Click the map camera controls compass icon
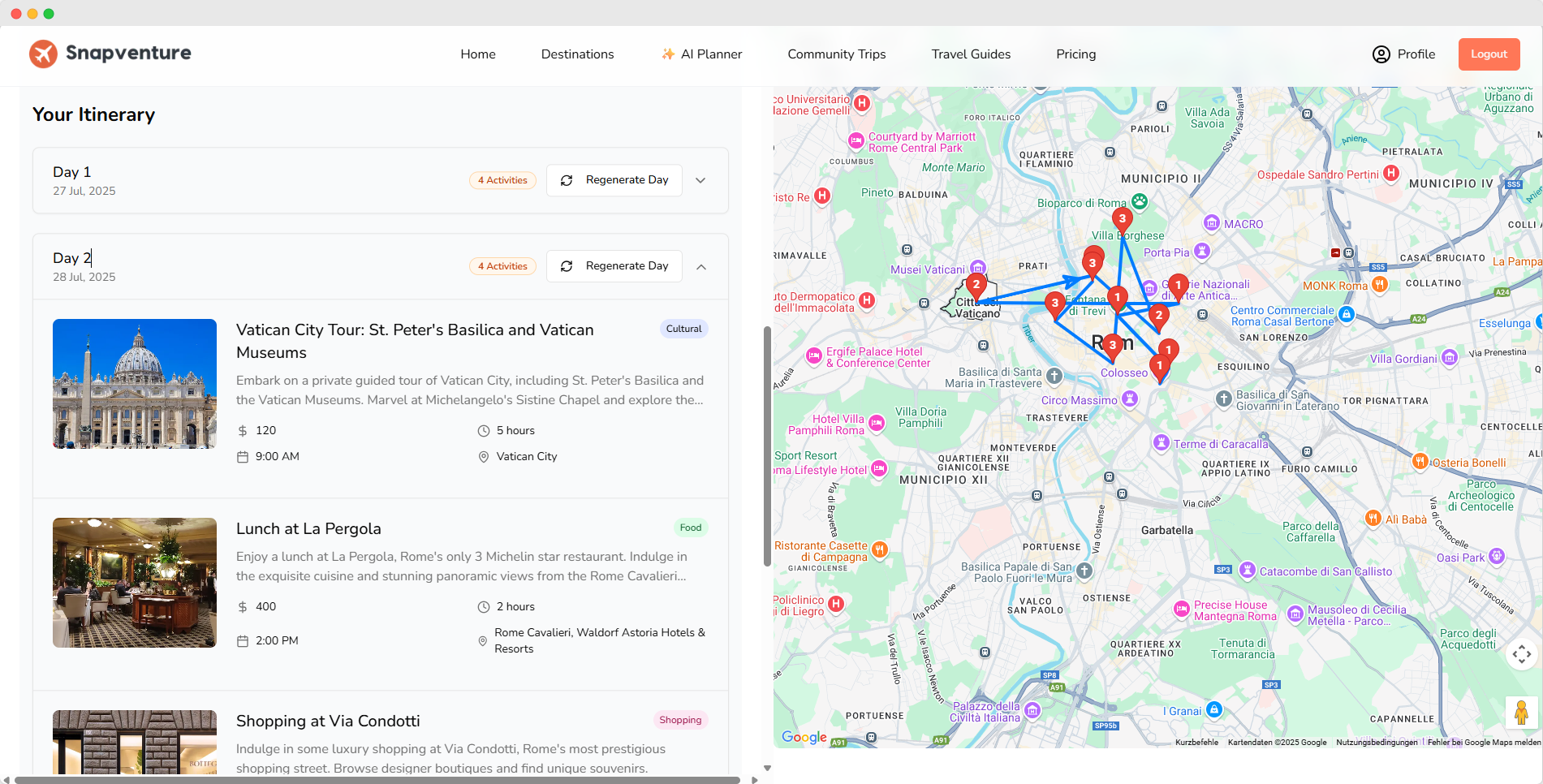Image resolution: width=1543 pixels, height=784 pixels. 1522,654
